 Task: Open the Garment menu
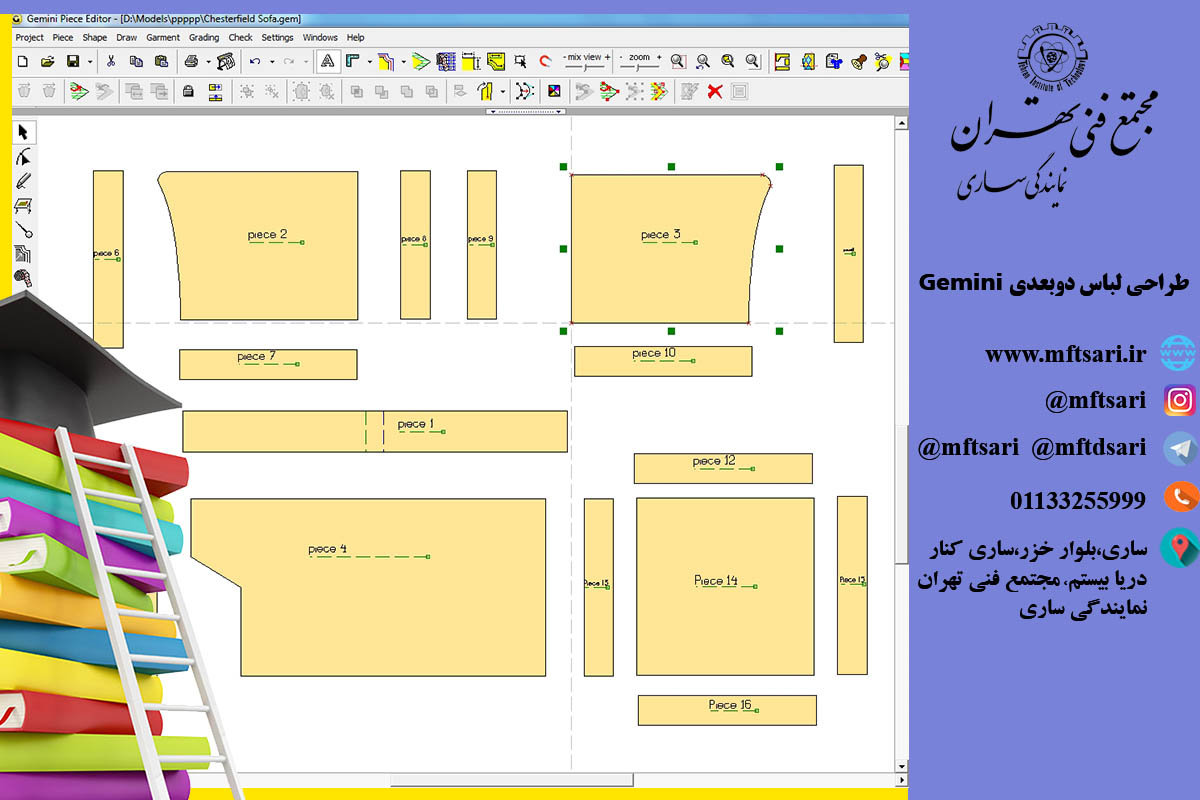[x=163, y=37]
